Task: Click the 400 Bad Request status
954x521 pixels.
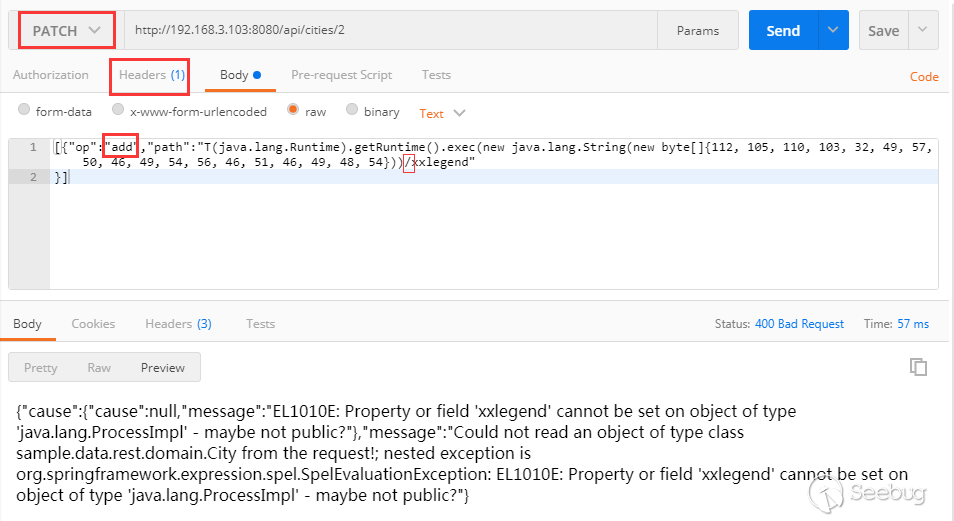Action: coord(799,324)
